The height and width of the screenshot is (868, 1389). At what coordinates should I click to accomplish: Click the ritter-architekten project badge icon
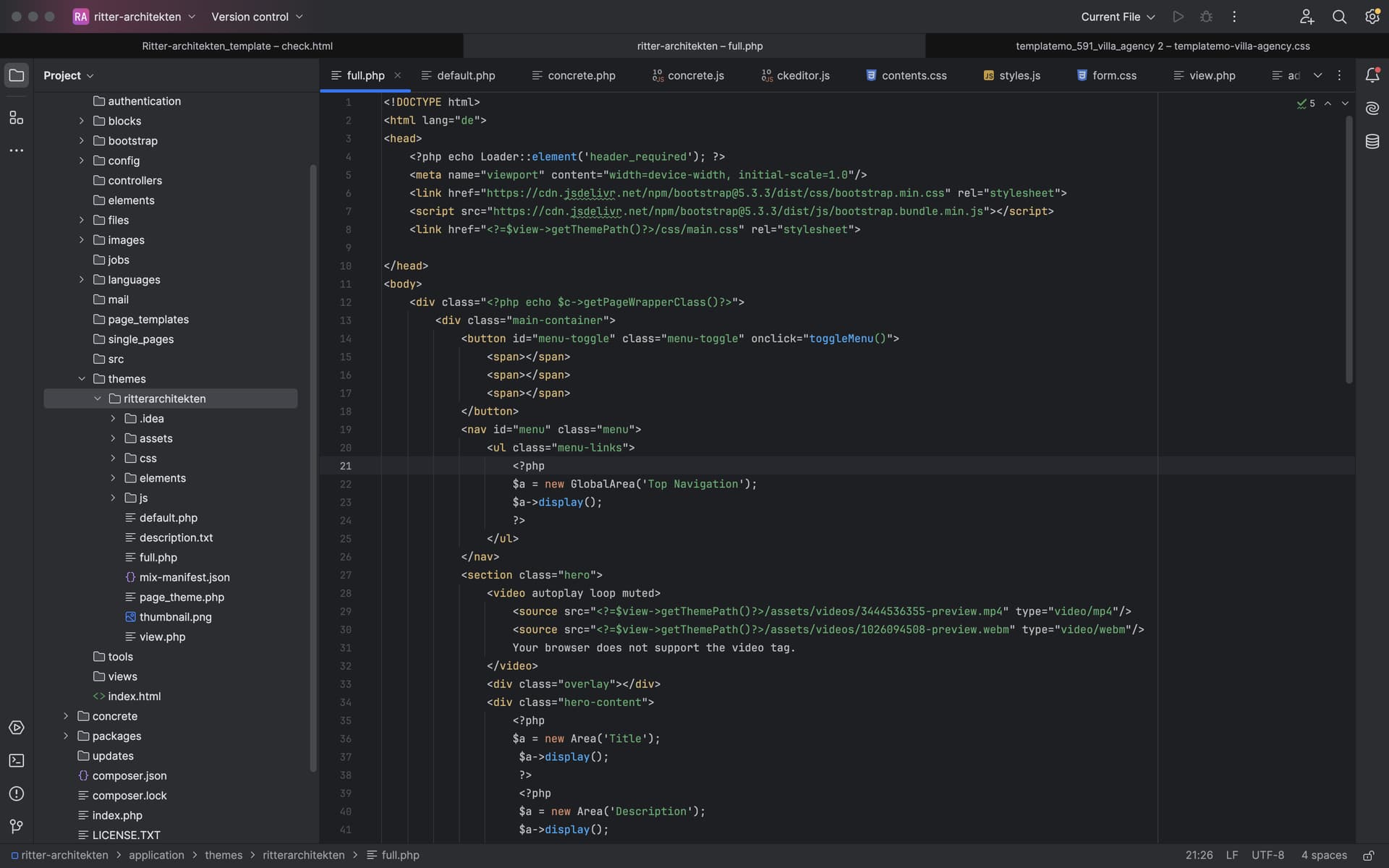(x=80, y=17)
